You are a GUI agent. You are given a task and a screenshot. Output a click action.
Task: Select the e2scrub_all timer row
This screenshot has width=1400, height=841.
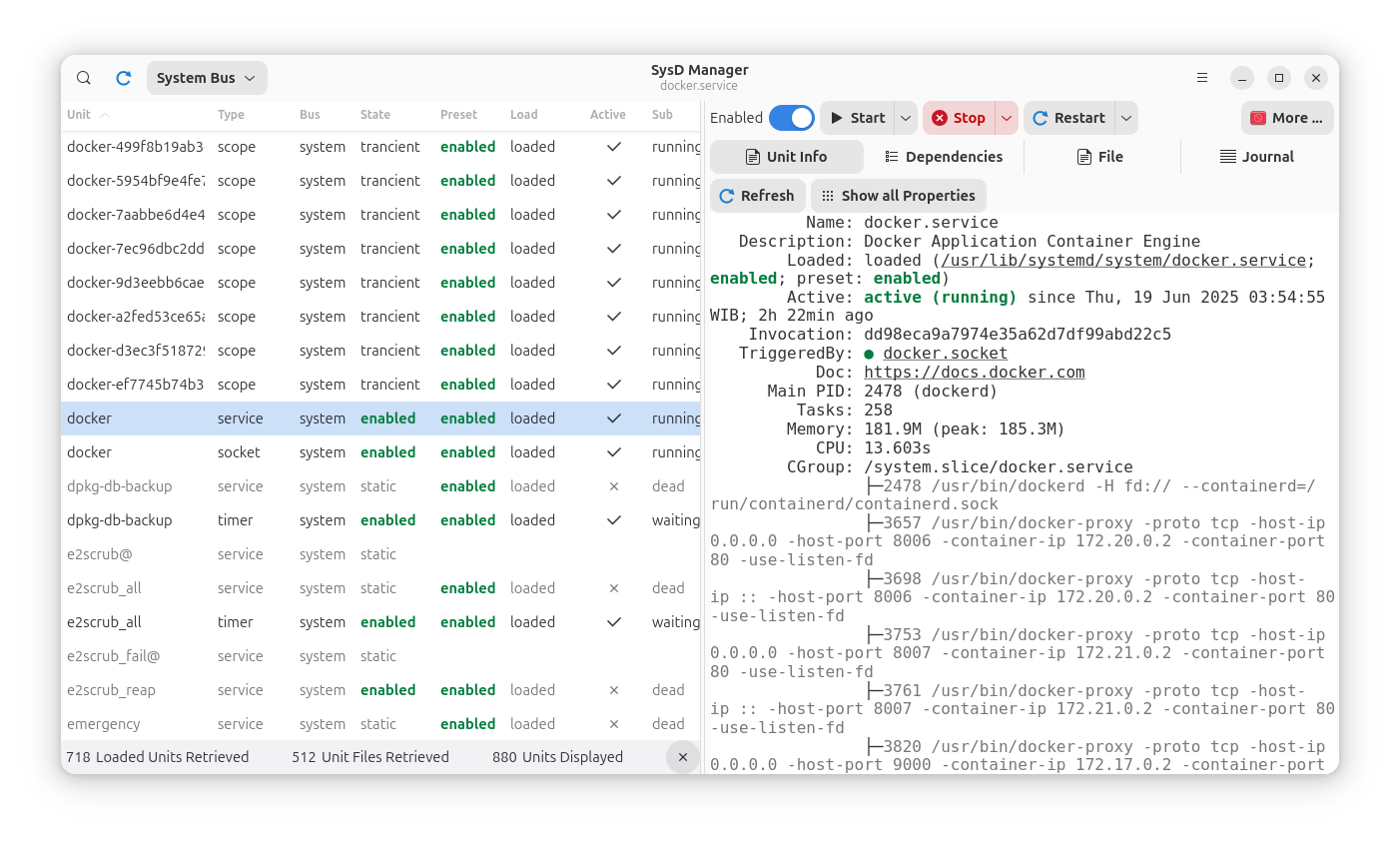tap(380, 622)
